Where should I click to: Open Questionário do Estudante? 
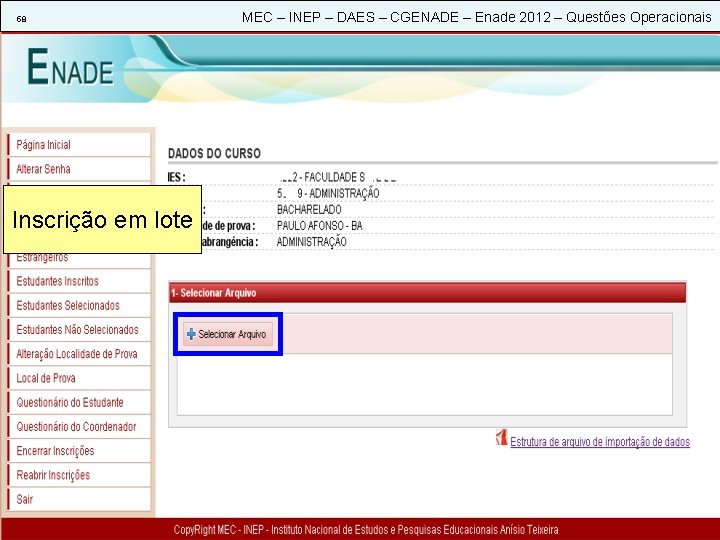pyautogui.click(x=79, y=403)
